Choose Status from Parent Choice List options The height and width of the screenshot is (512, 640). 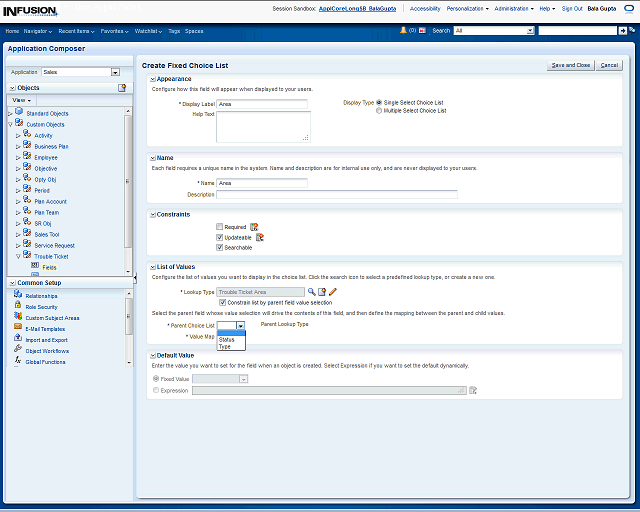coord(227,340)
